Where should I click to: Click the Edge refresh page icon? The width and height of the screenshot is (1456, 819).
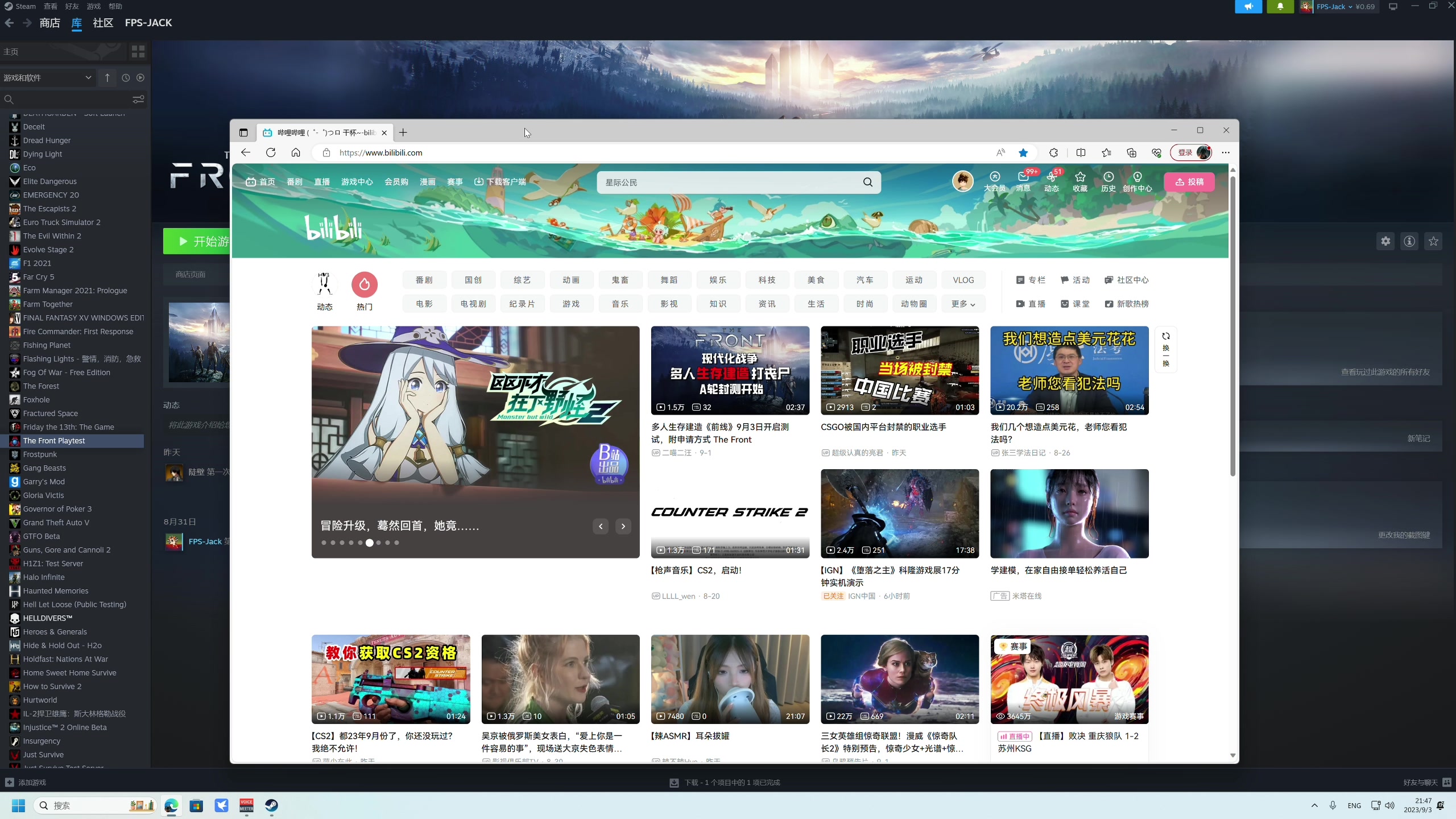[x=271, y=152]
